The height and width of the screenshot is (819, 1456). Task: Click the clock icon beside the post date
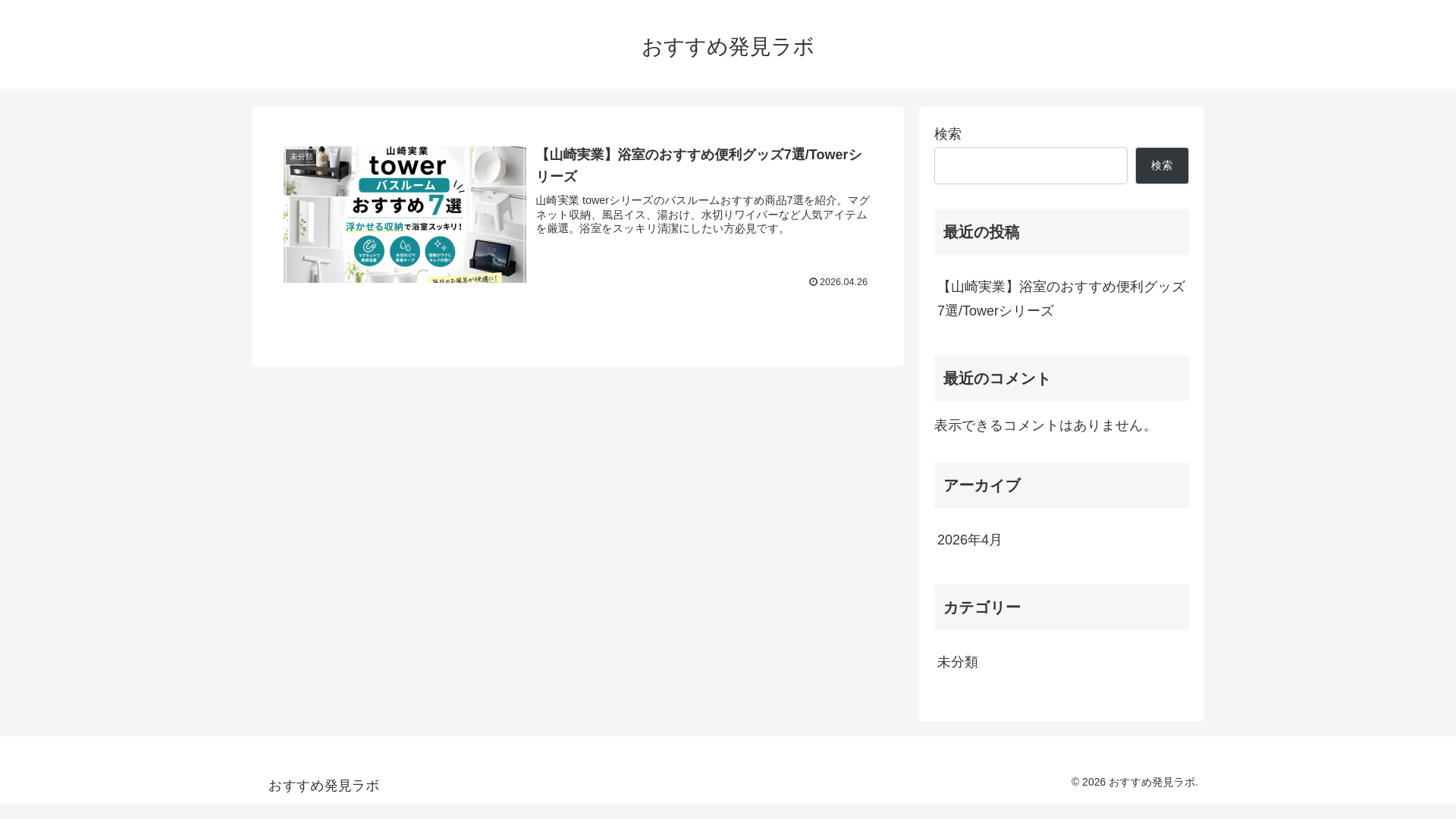click(813, 282)
